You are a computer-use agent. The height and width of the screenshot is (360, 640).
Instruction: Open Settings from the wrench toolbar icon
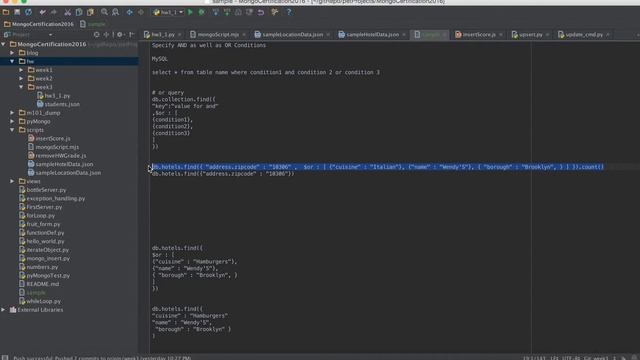(x=275, y=12)
